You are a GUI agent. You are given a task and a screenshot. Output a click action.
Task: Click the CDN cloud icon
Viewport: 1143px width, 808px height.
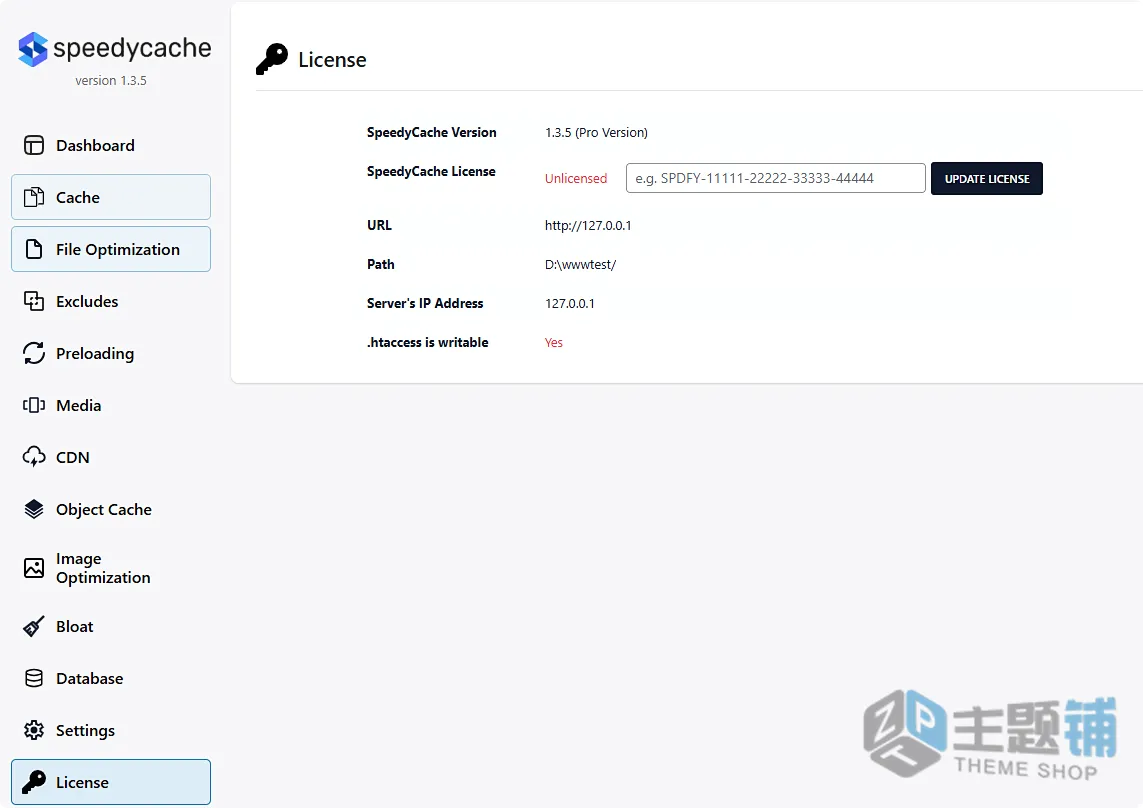[34, 457]
